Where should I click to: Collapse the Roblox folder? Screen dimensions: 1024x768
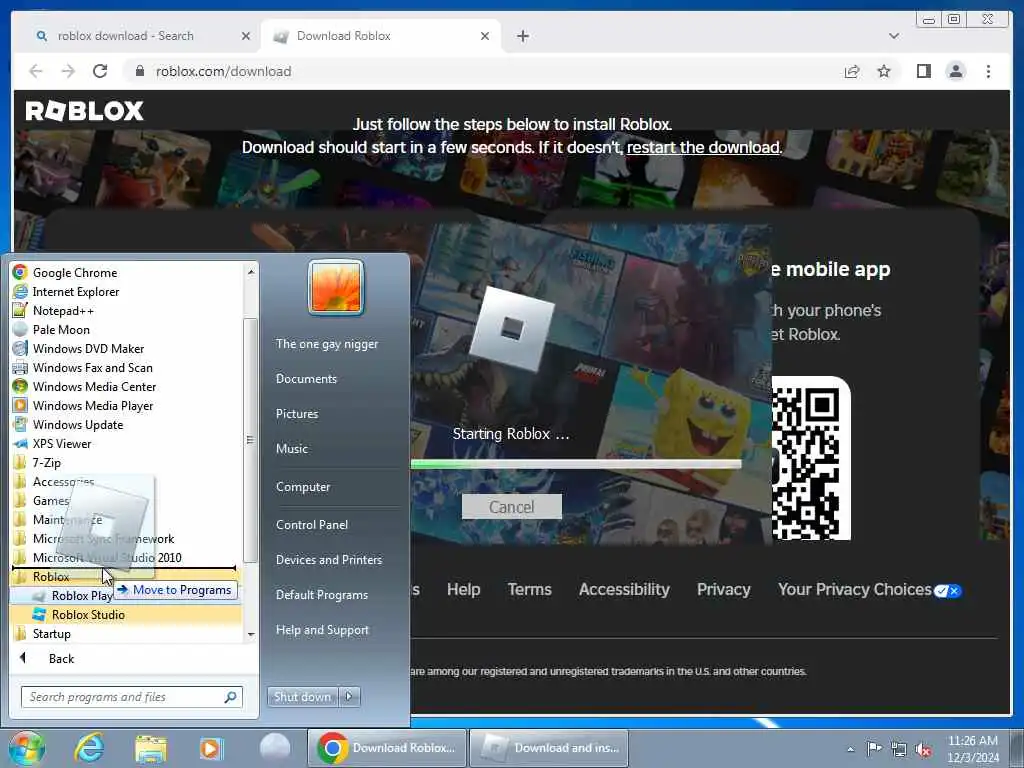point(51,577)
